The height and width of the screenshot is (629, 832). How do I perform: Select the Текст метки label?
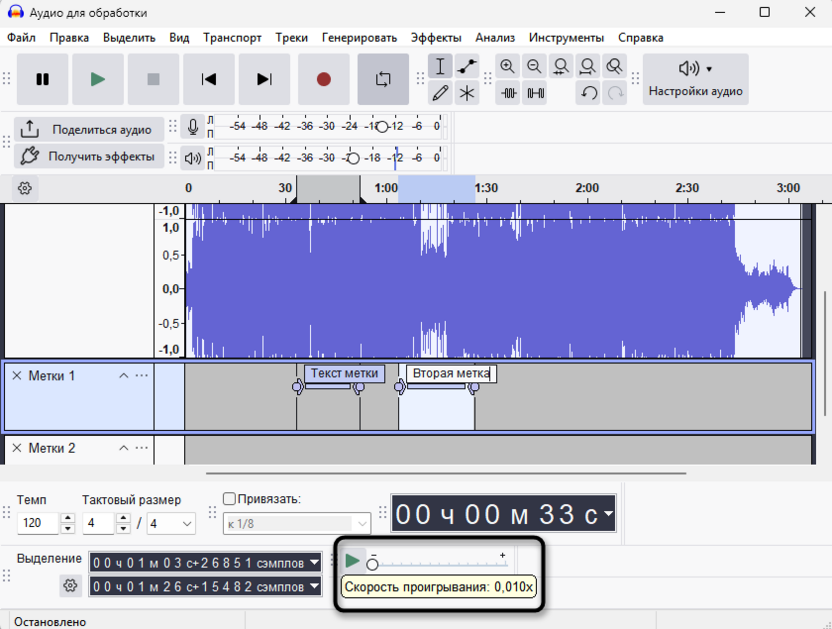[x=344, y=373]
